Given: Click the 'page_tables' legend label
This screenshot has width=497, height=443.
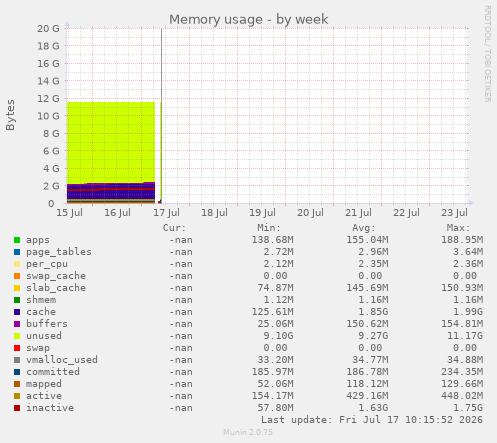Looking at the screenshot, I should pos(59,252).
